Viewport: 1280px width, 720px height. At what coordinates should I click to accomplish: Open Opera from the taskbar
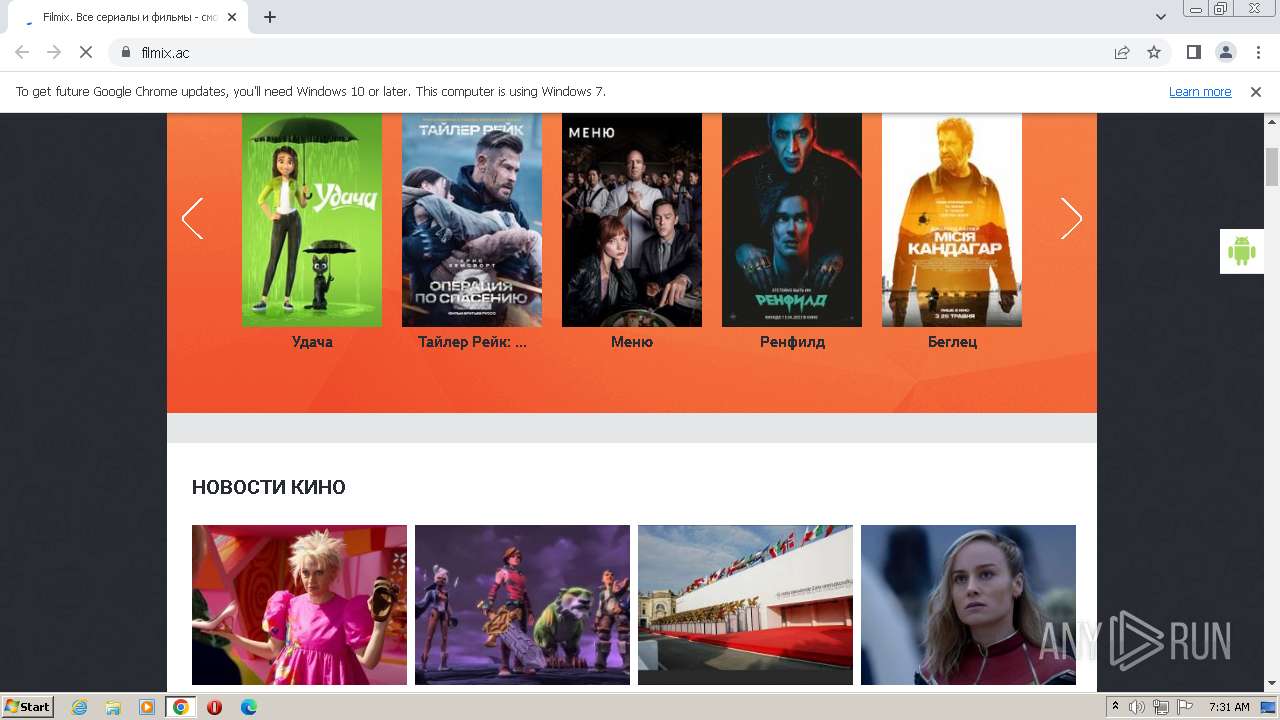[214, 707]
